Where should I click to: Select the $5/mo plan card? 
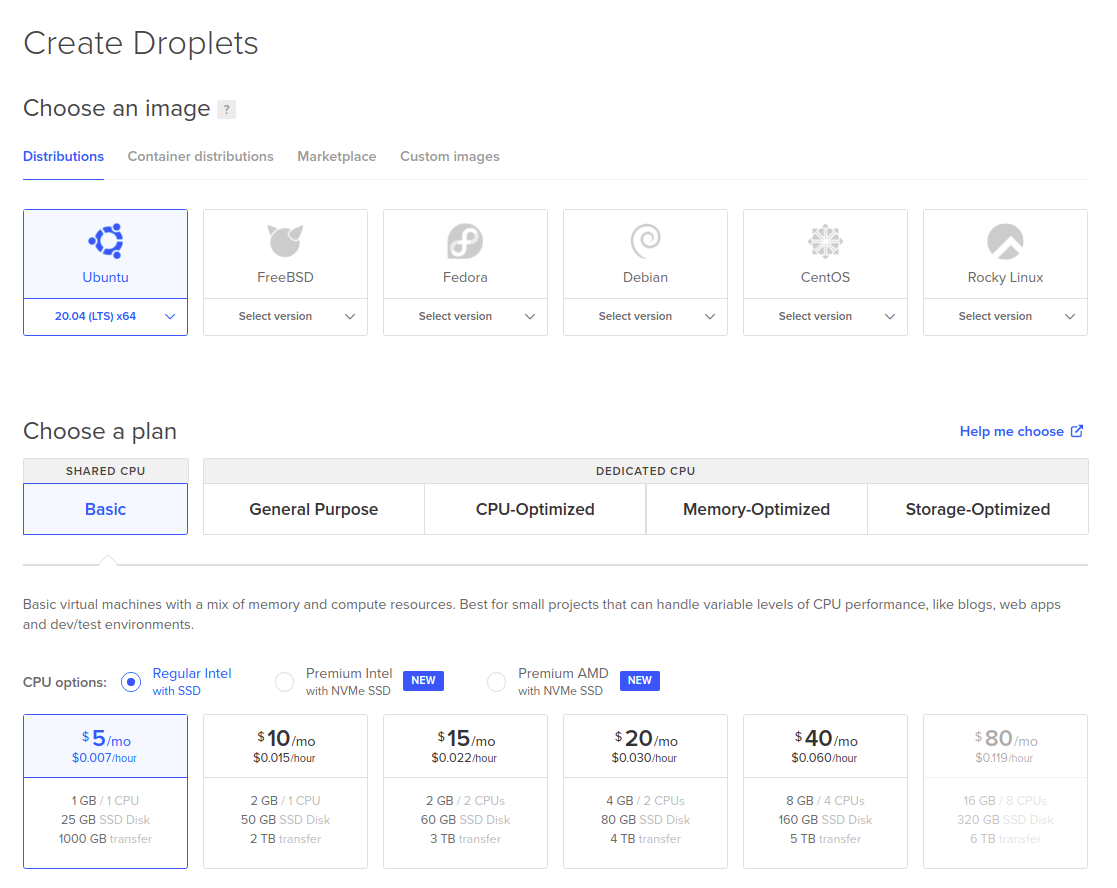point(105,791)
